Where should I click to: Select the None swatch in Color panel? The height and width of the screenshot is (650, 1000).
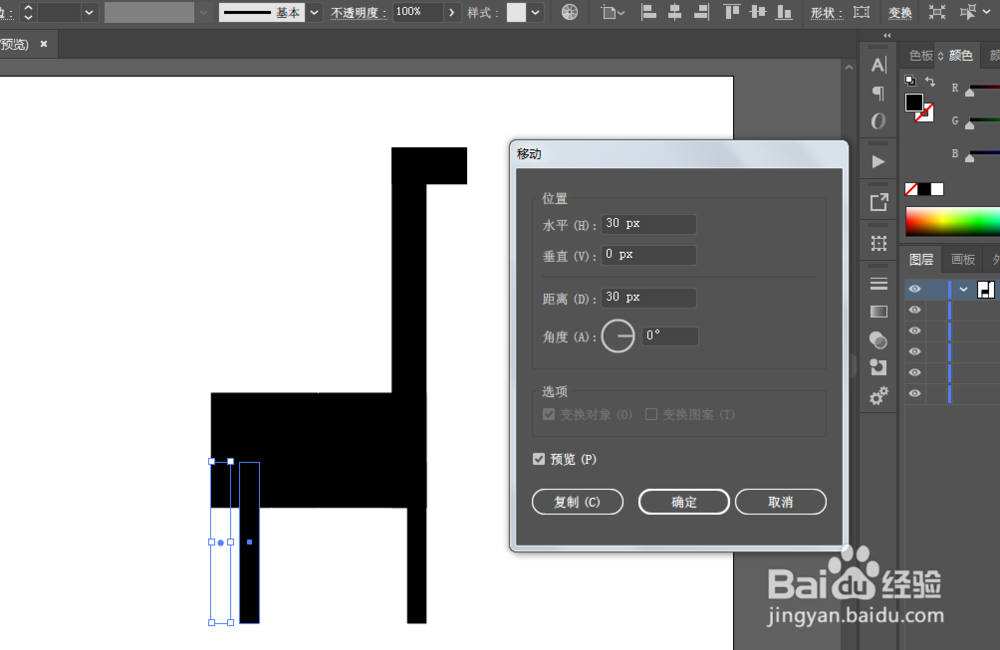pos(911,189)
